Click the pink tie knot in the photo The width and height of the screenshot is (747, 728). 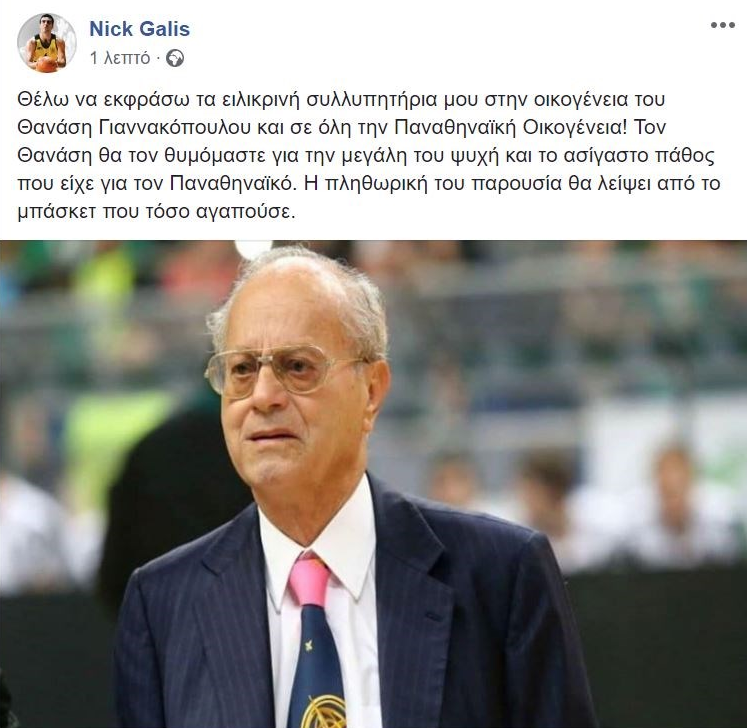click(x=309, y=580)
